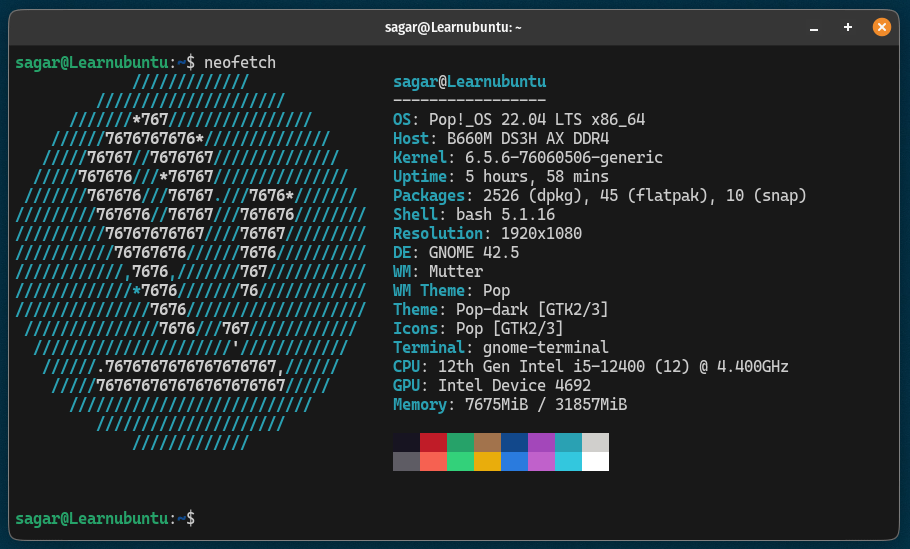Click the Terminal value 'gnome-terminal'

[x=546, y=348]
